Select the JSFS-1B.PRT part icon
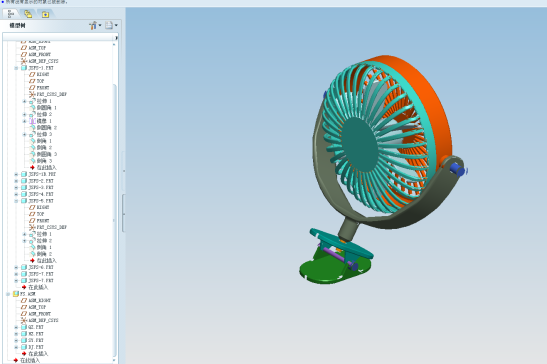 24,174
